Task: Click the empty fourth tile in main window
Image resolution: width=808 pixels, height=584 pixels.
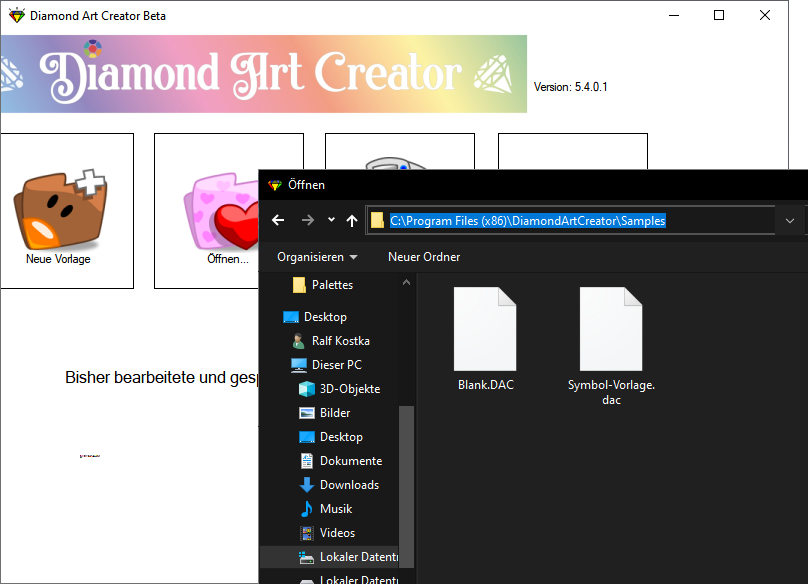Action: point(573,151)
